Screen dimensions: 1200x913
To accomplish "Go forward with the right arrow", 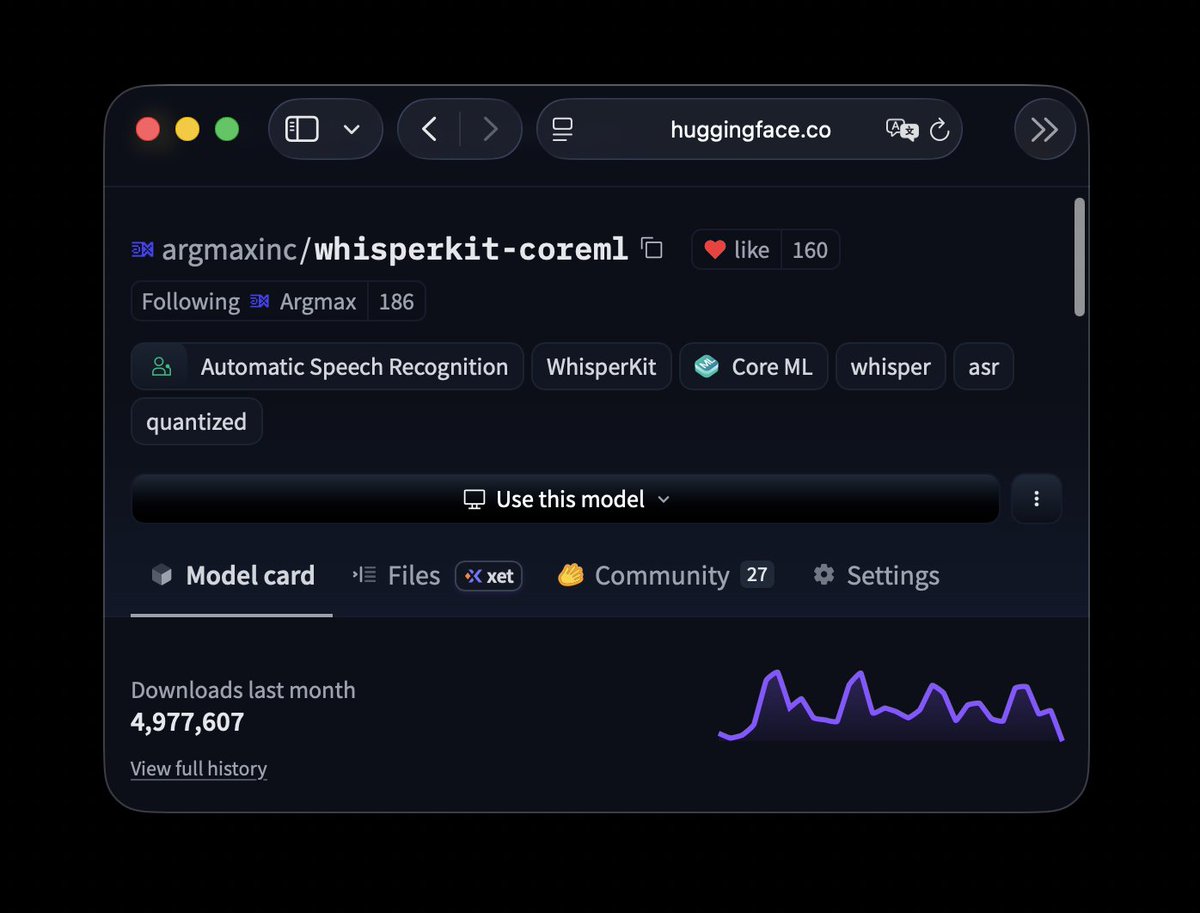I will (x=490, y=129).
